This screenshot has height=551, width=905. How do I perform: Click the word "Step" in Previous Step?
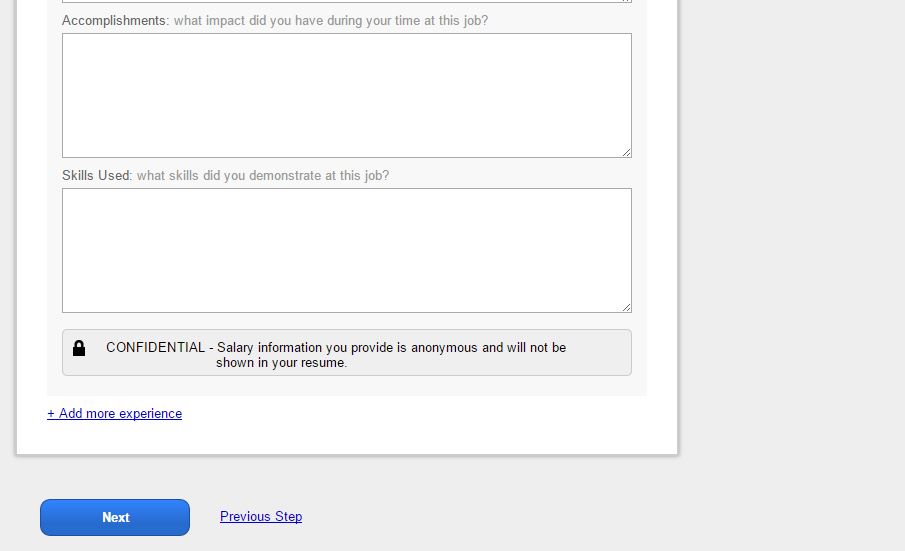tap(288, 517)
